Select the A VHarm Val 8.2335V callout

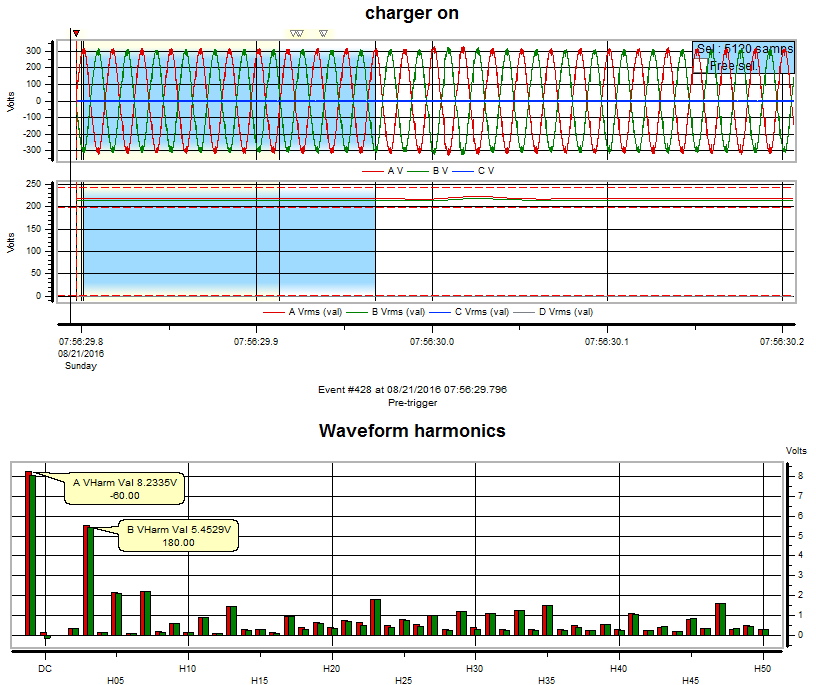[125, 487]
